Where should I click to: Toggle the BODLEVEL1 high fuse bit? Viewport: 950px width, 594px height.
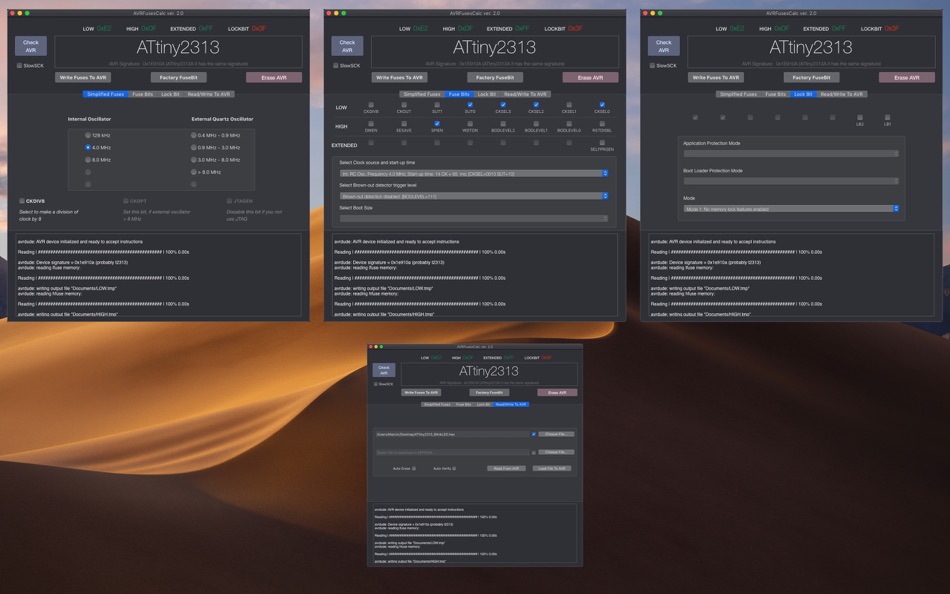pos(536,124)
